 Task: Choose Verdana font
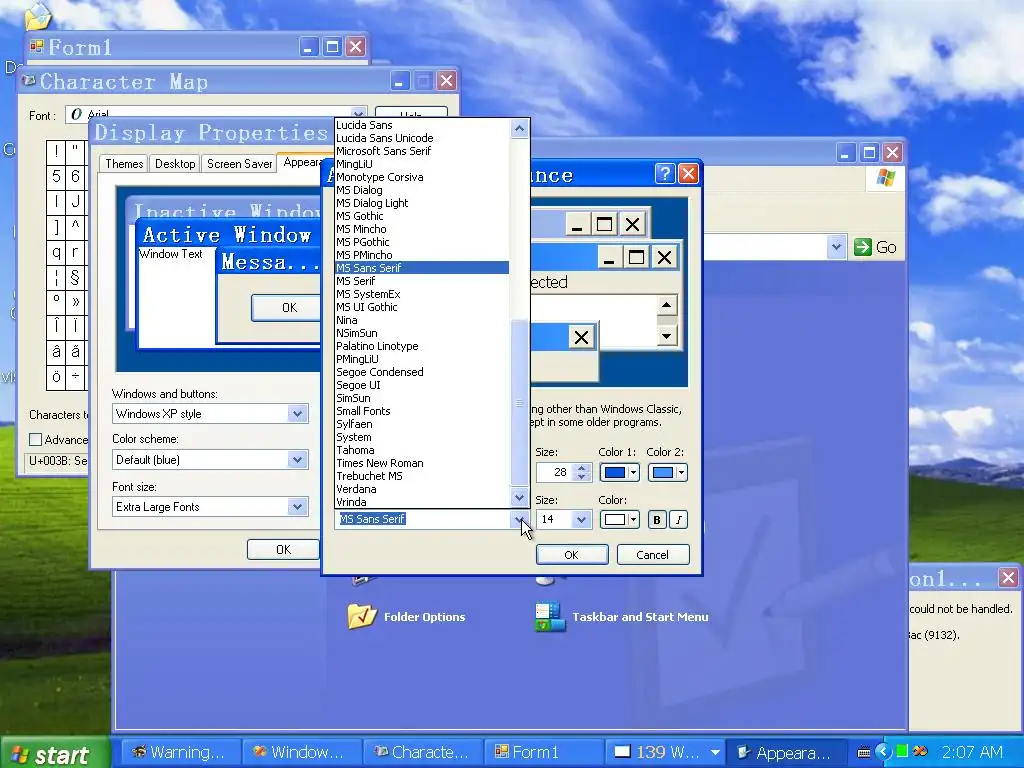[422, 489]
